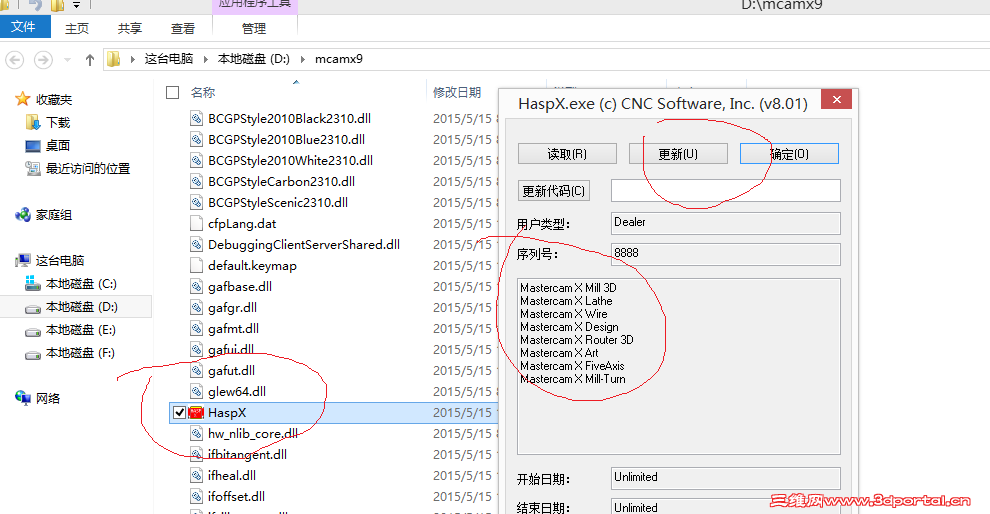Click the Recent places (最近访问的位置) icon
990x514 pixels.
click(x=33, y=169)
